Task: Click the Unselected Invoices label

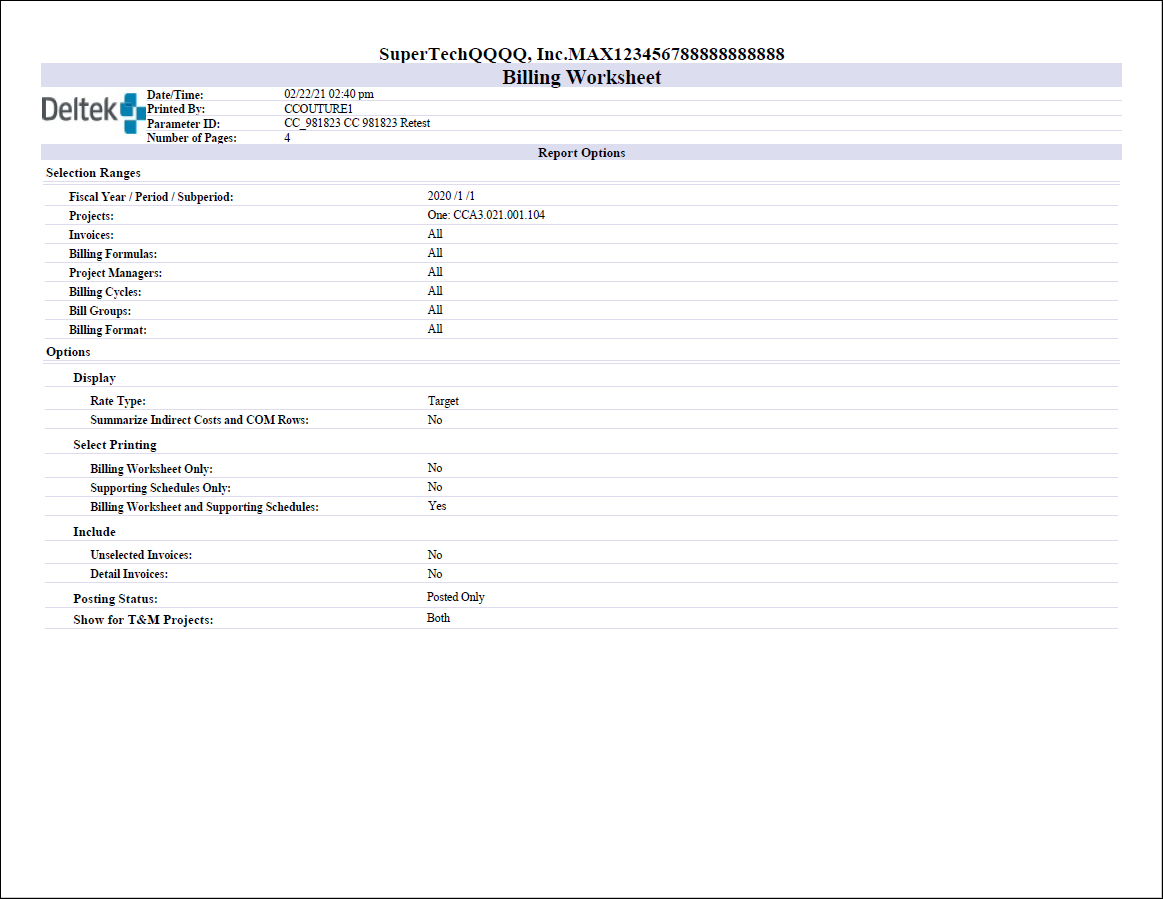Action: [141, 555]
